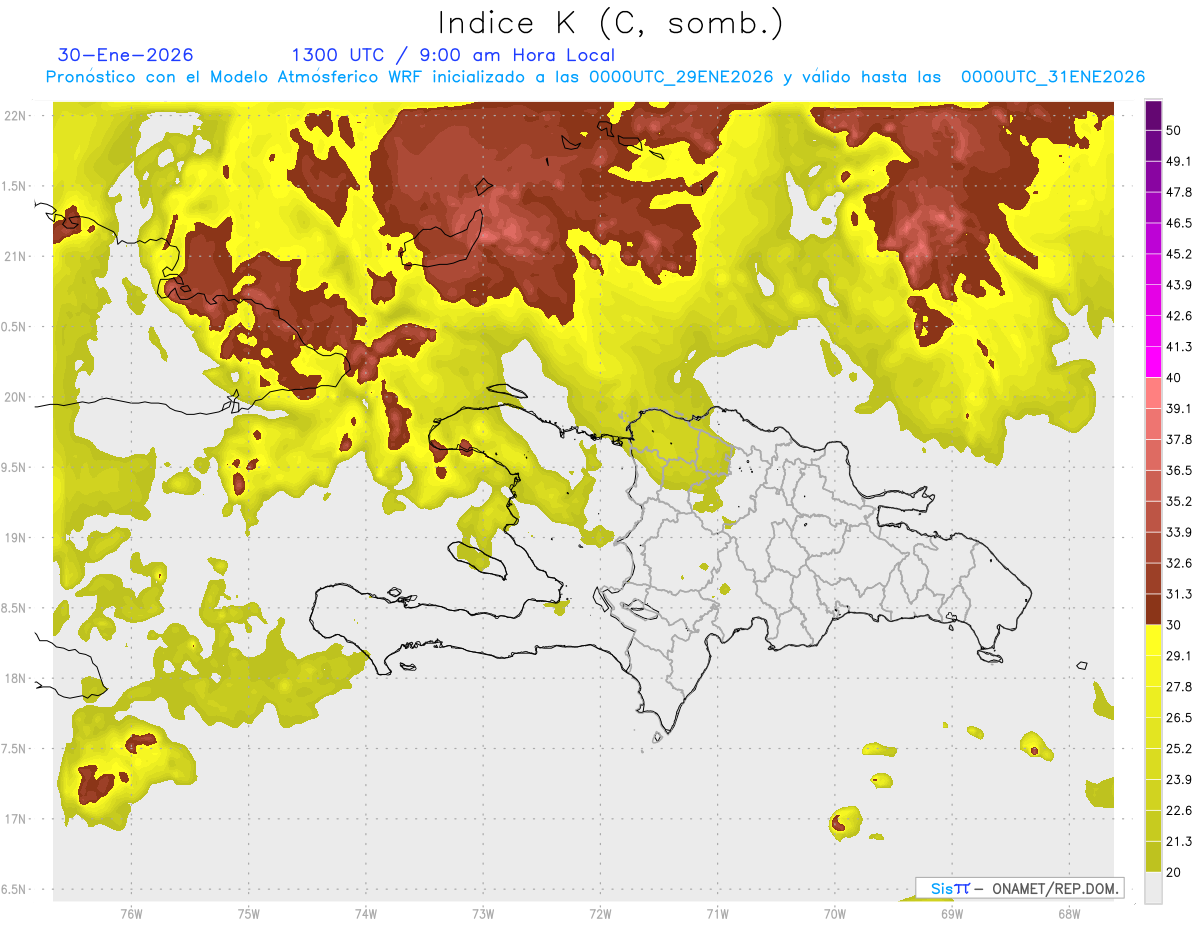The width and height of the screenshot is (1200, 927).
Task: Pick the gray colorbar segment below 20
Action: click(x=1153, y=888)
